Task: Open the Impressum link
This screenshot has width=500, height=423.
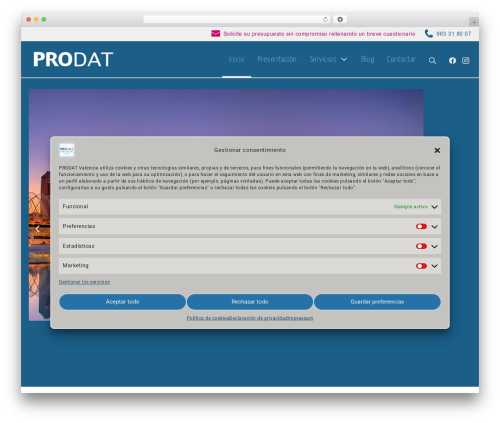Action: tap(300, 318)
